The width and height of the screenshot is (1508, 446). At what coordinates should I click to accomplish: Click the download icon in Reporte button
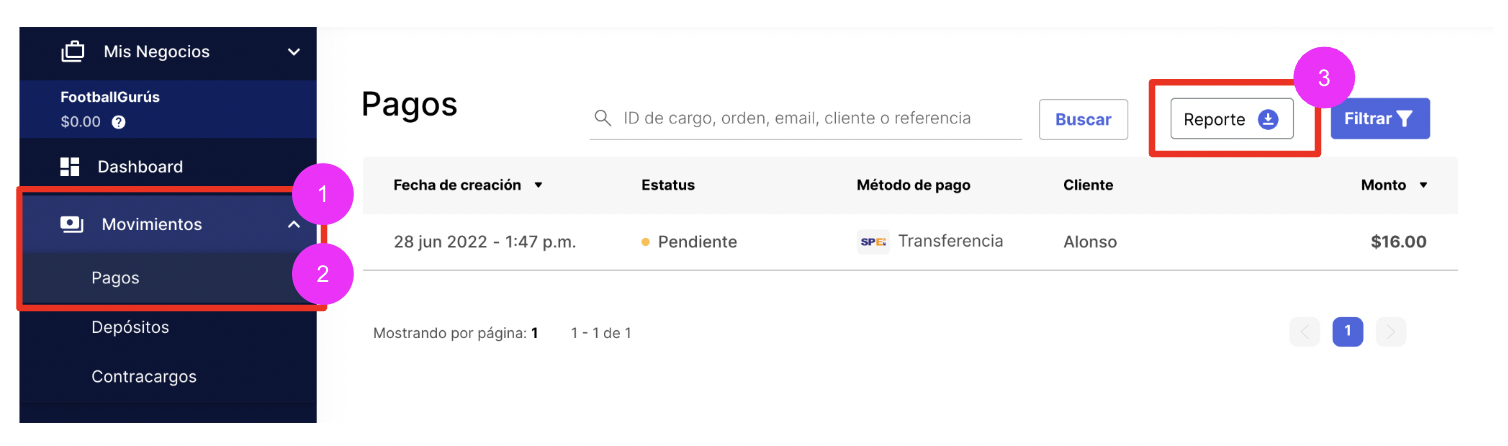[1267, 119]
